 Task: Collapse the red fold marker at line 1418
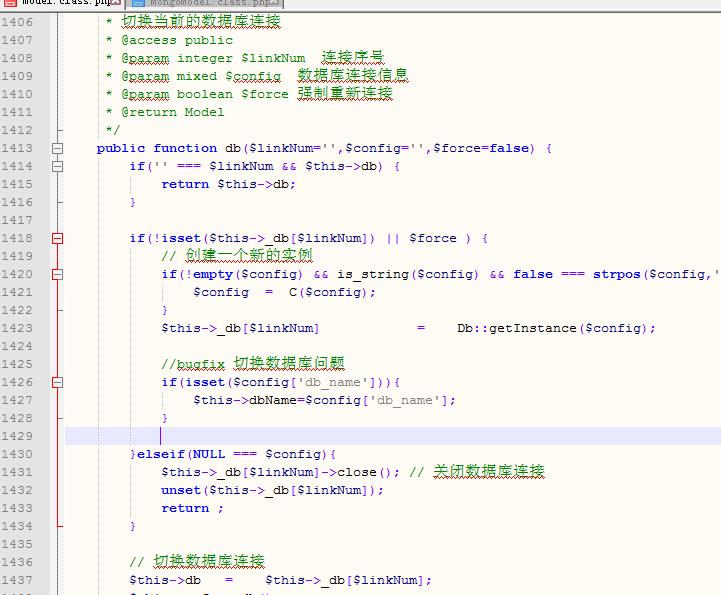pyautogui.click(x=57, y=238)
